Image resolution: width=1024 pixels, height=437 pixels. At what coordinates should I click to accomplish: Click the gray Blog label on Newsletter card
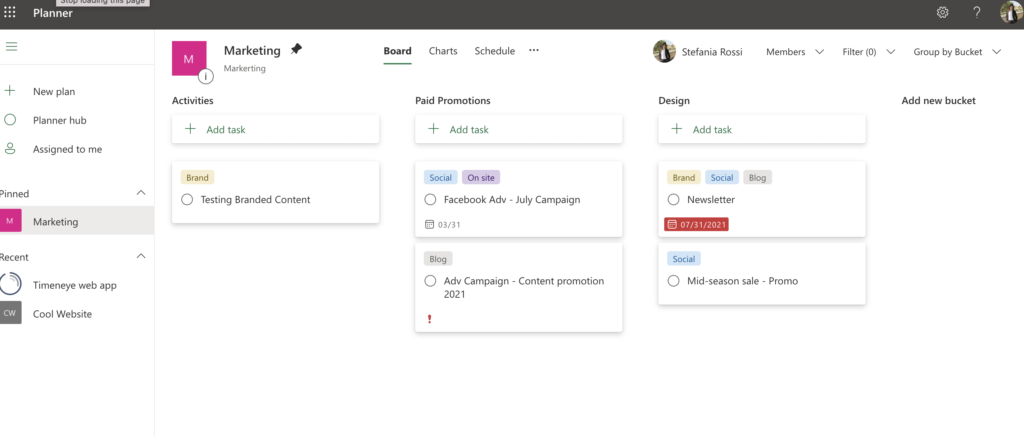[x=758, y=177]
